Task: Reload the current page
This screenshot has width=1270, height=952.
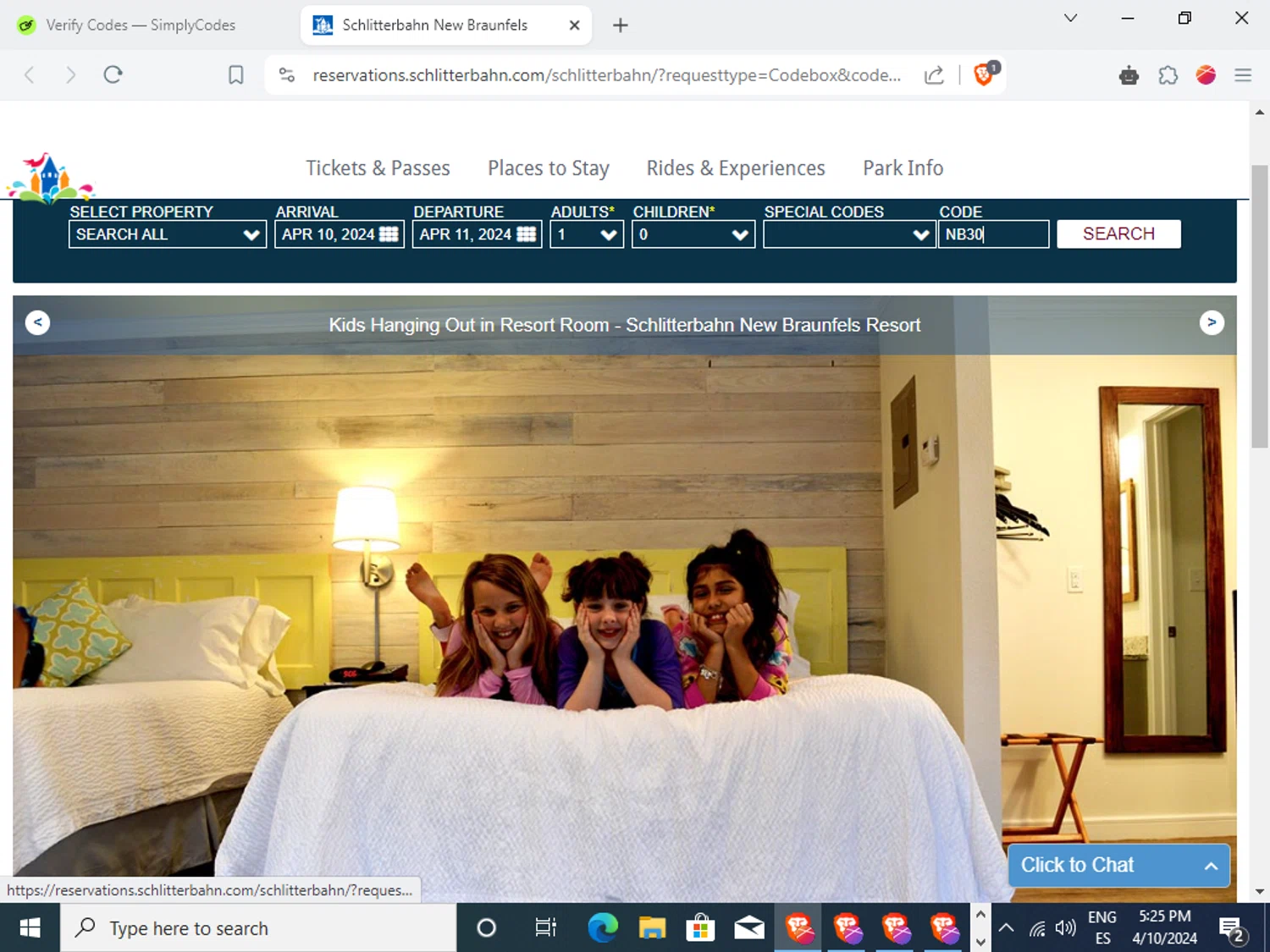Action: tap(113, 75)
